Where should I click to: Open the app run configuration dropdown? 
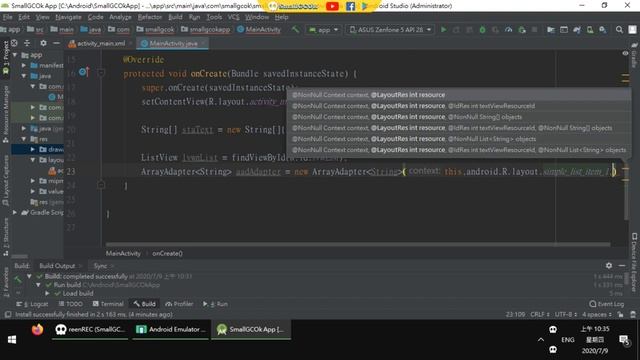pos(324,30)
